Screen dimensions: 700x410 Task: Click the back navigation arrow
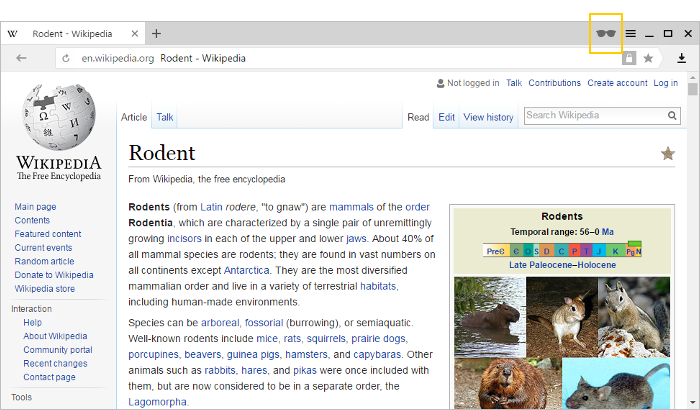[x=21, y=58]
